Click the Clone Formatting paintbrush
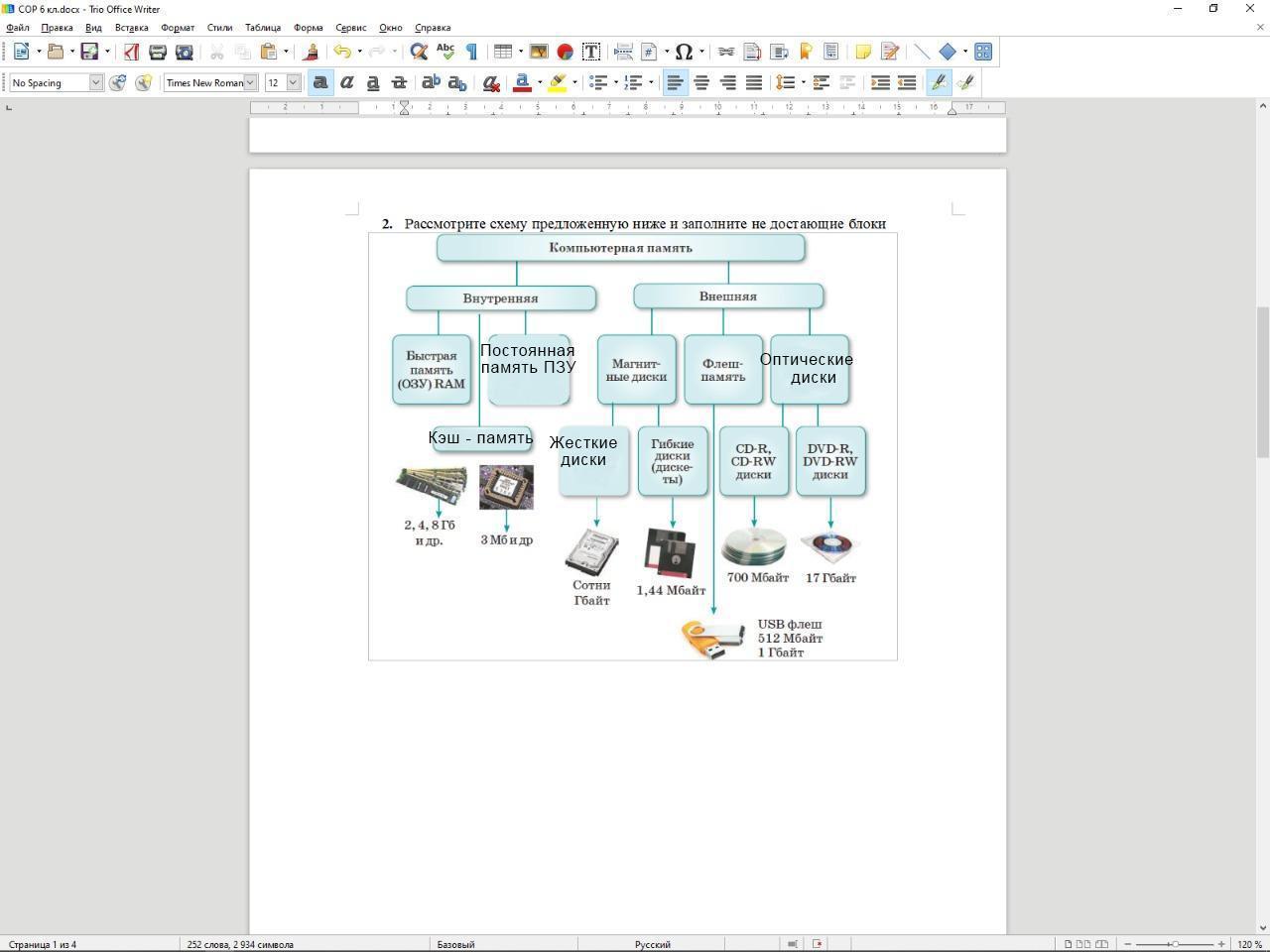The image size is (1270, 952). pyautogui.click(x=312, y=52)
